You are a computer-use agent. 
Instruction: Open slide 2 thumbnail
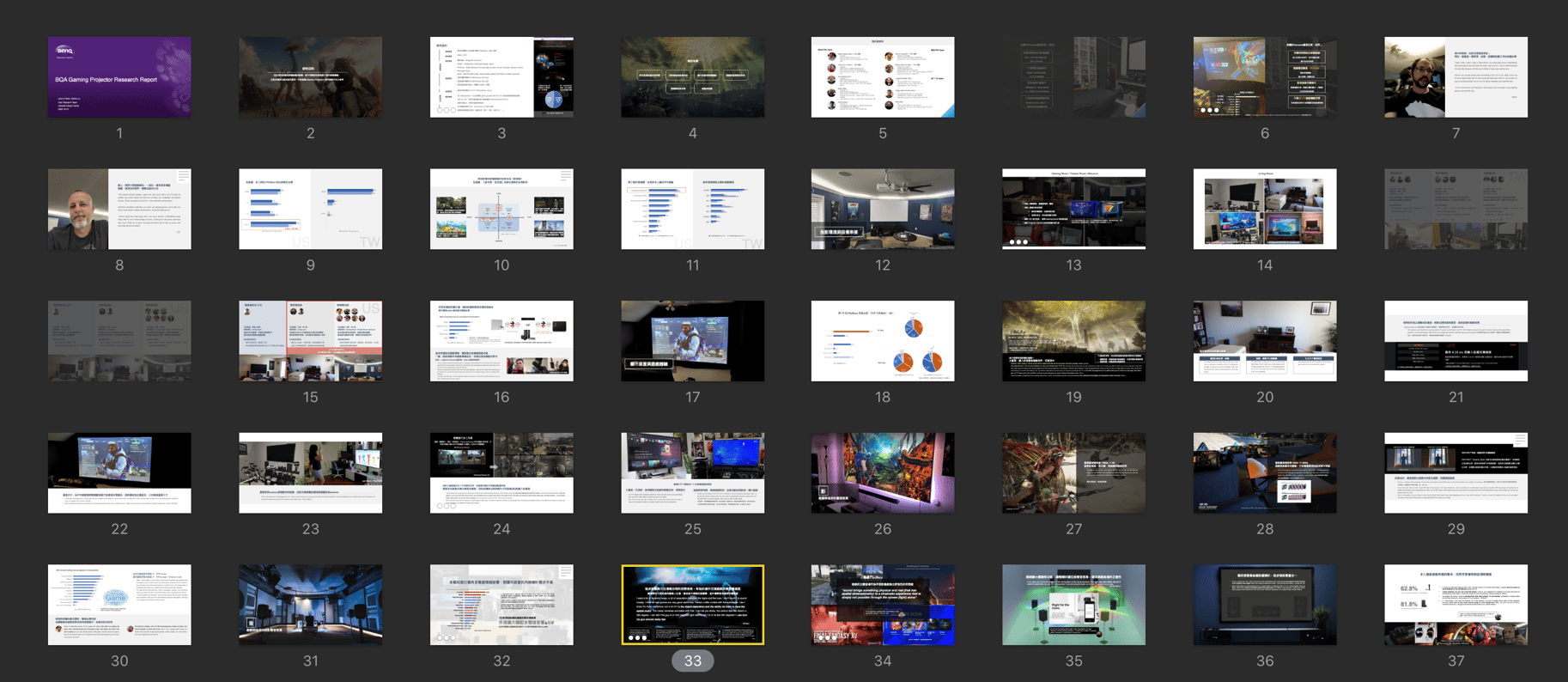(311, 77)
